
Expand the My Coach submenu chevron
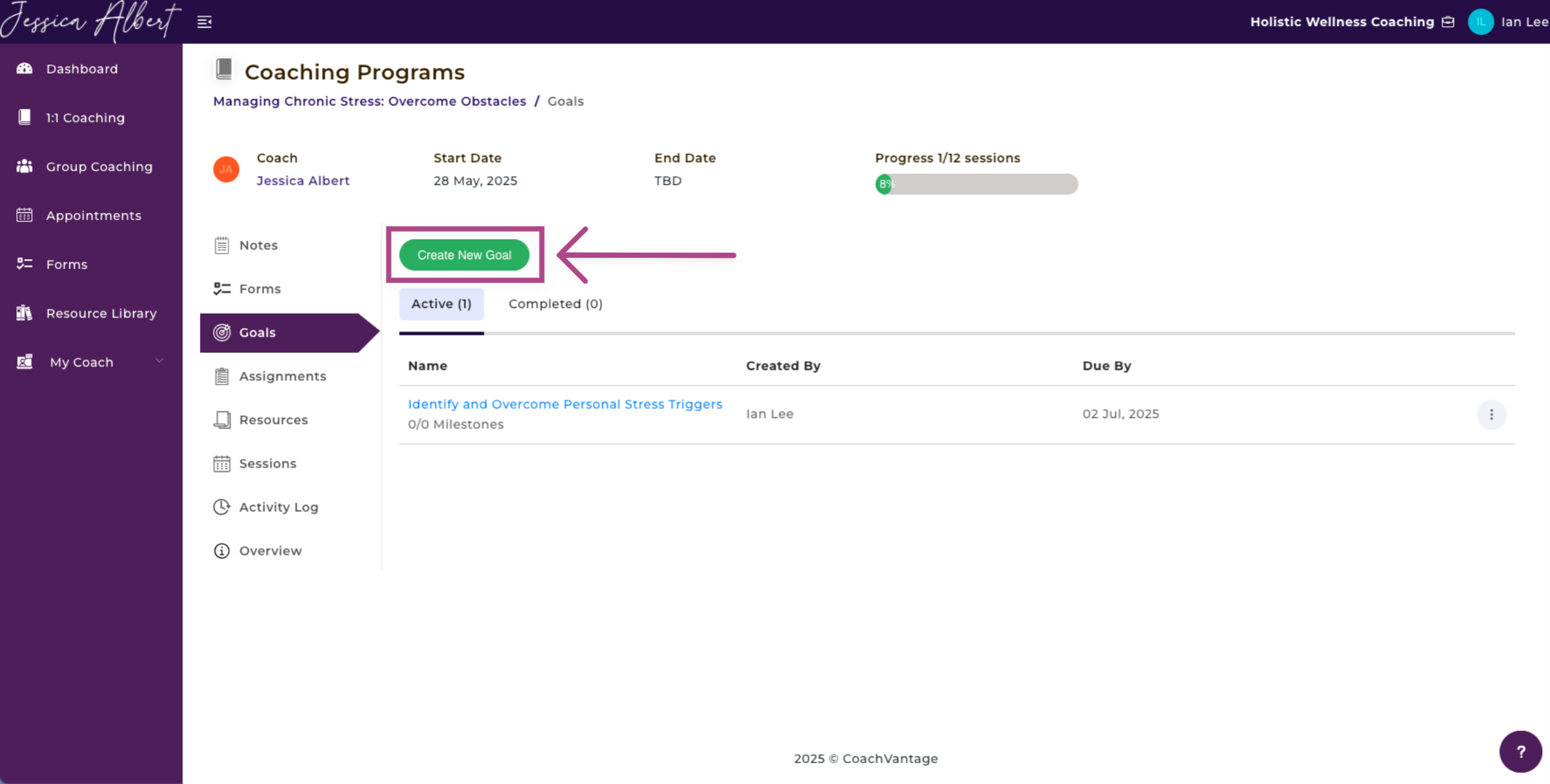pyautogui.click(x=159, y=361)
